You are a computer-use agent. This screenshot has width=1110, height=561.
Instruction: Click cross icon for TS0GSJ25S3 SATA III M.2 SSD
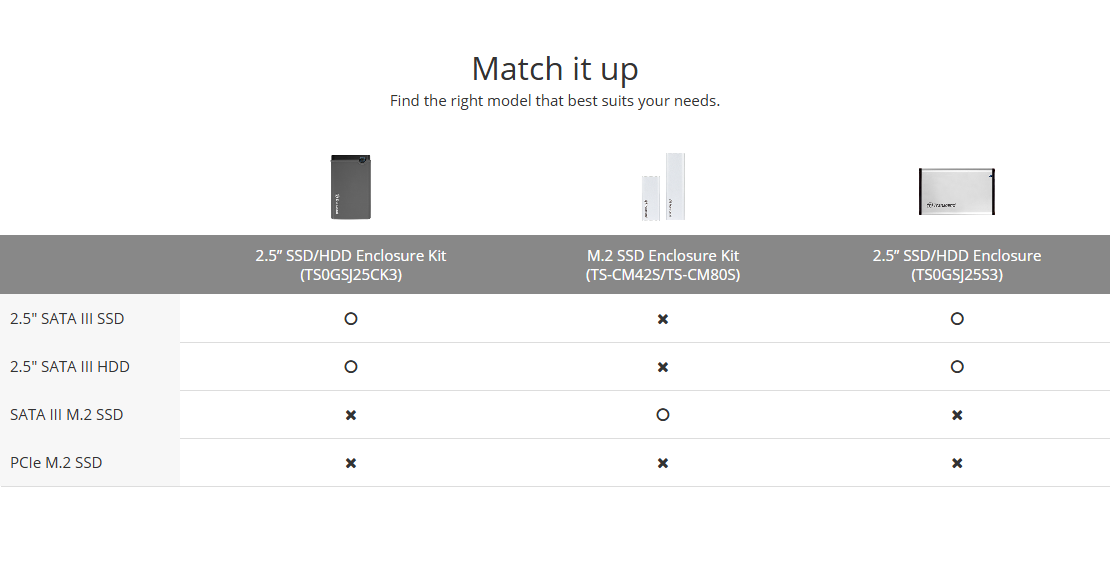pyautogui.click(x=957, y=415)
